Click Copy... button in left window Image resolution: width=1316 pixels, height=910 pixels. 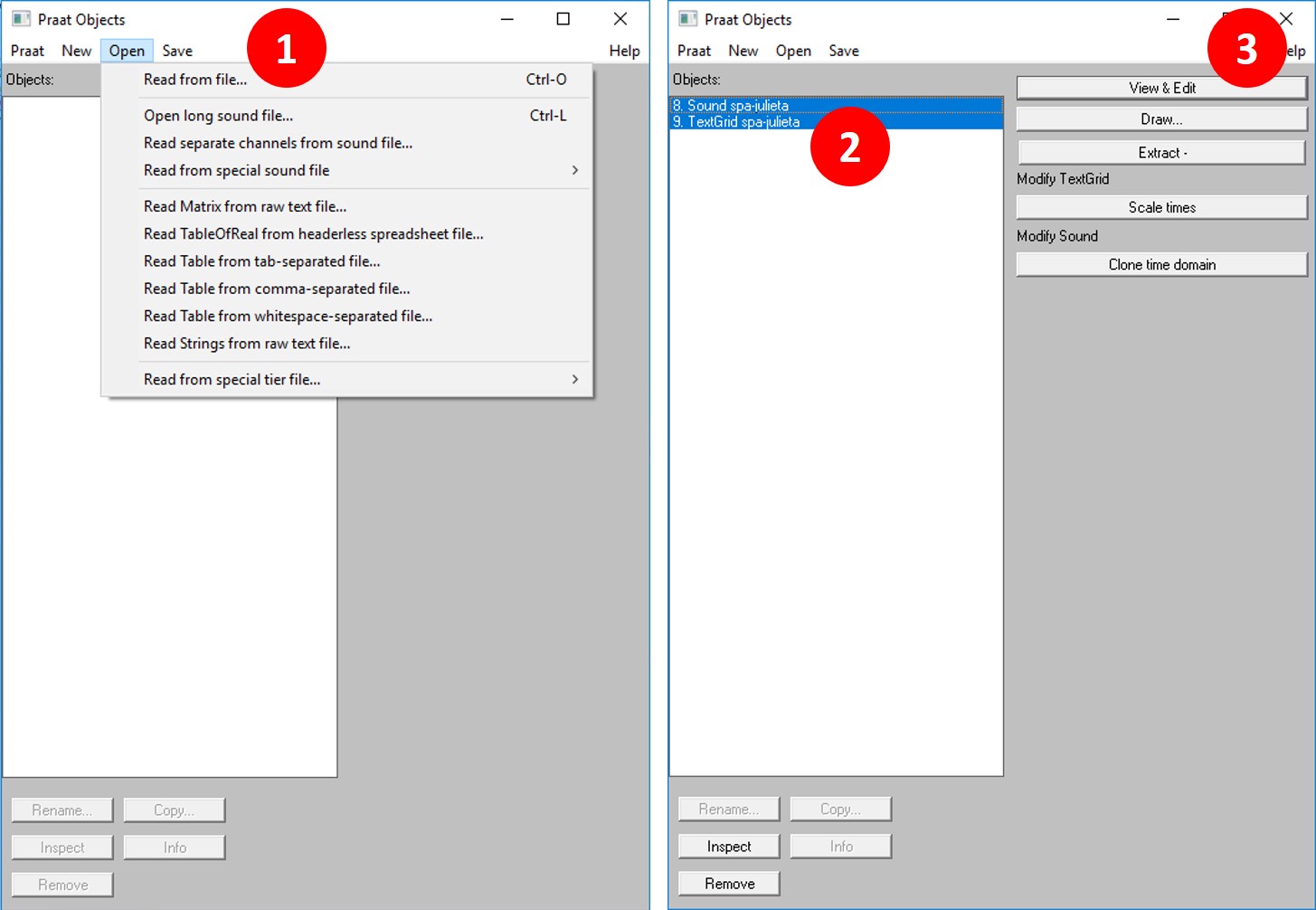(175, 810)
